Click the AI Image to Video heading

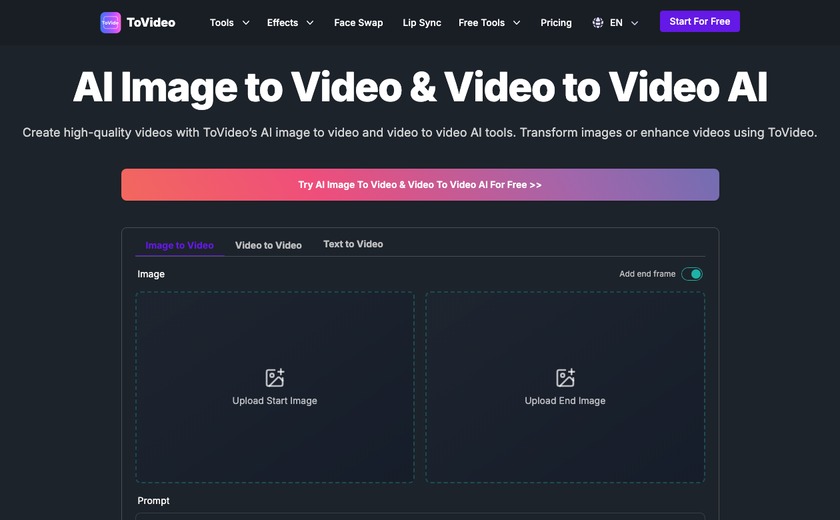[x=420, y=87]
